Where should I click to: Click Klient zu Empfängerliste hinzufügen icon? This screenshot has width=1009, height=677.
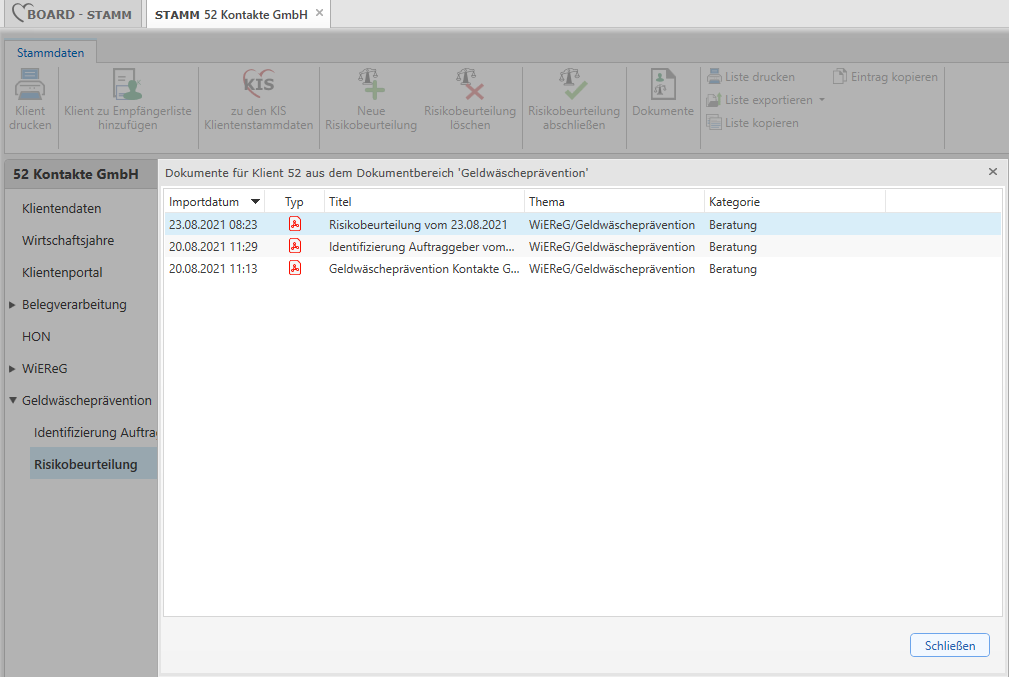tap(127, 84)
